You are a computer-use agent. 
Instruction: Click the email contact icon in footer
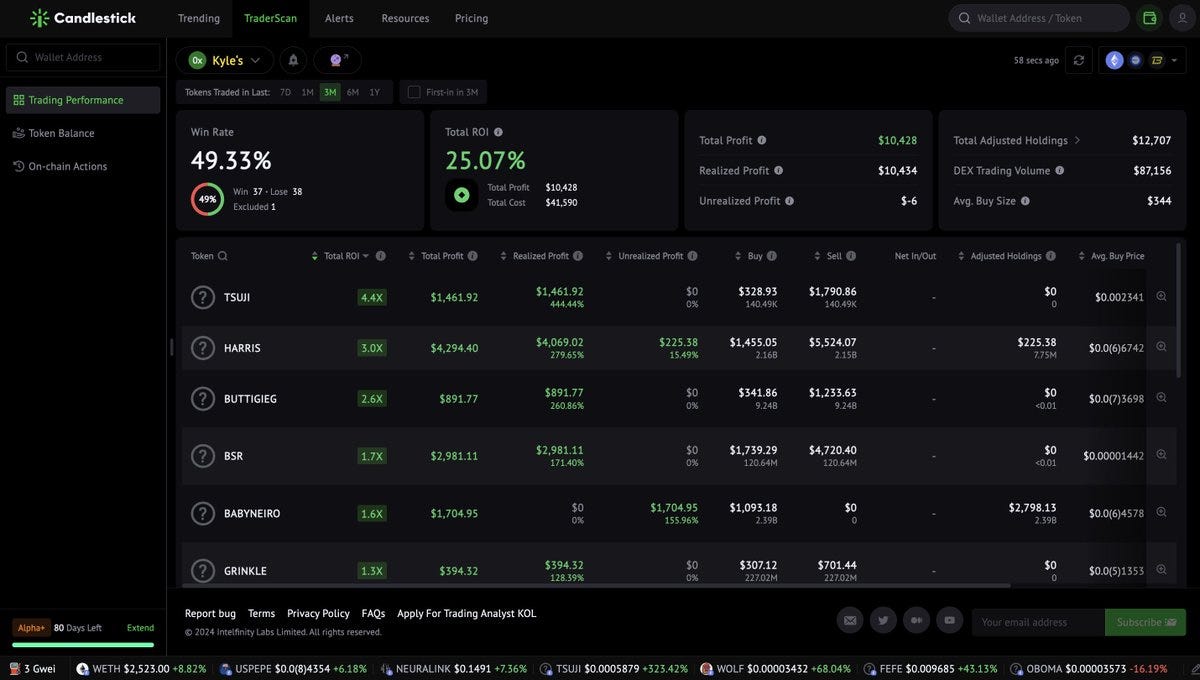click(850, 621)
